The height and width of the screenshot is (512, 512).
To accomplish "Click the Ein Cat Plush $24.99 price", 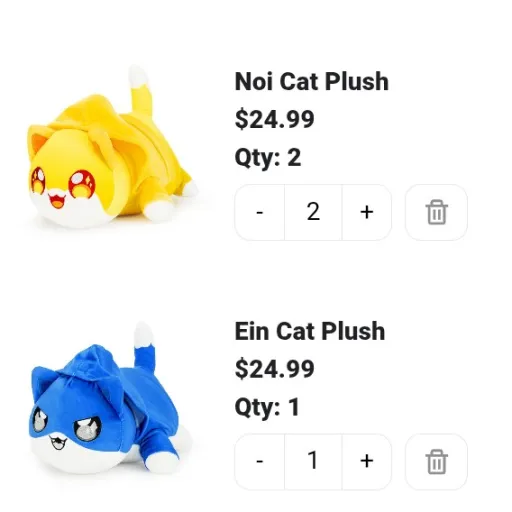I will tap(274, 369).
